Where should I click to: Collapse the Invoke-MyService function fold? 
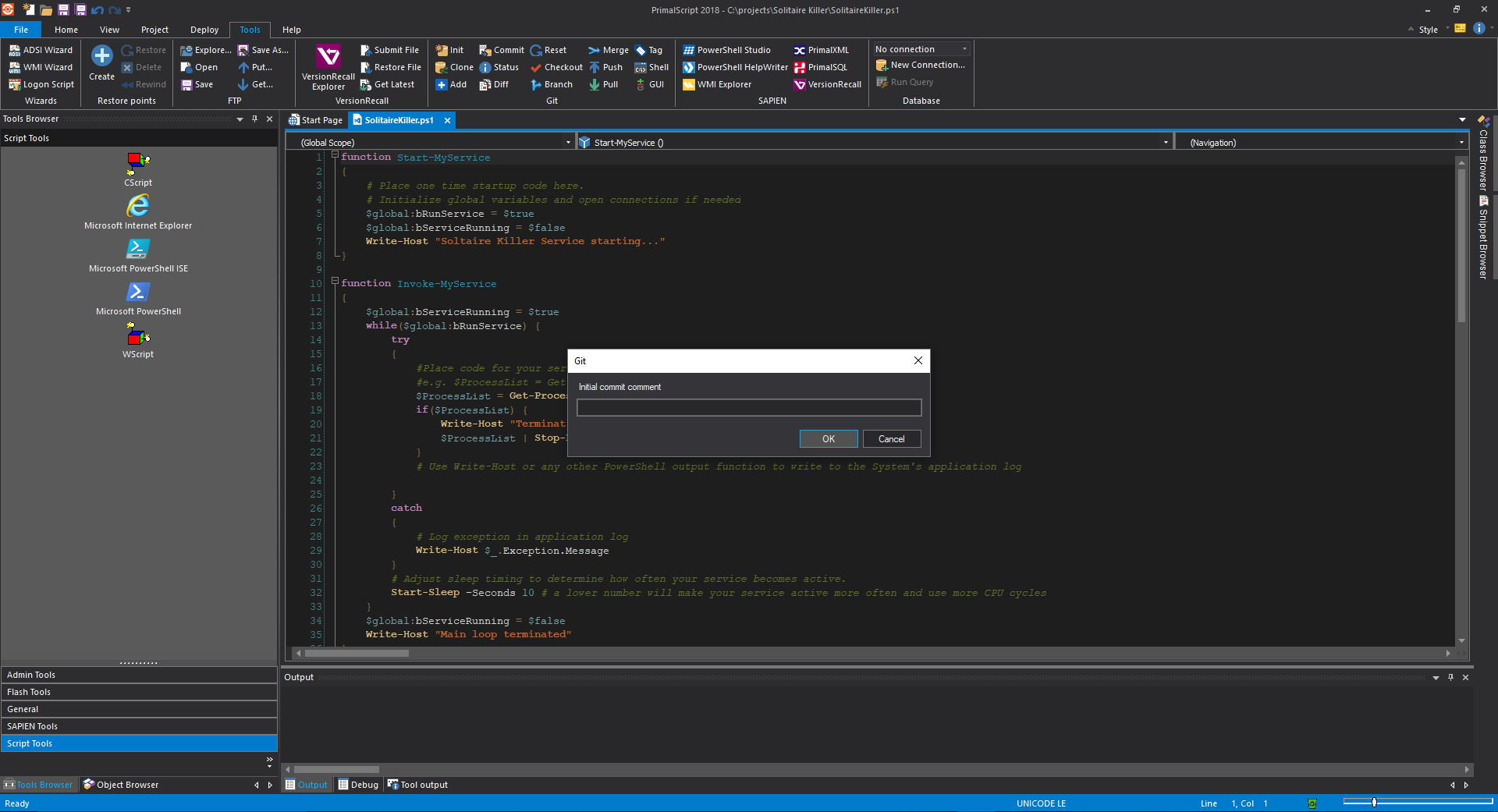[335, 282]
